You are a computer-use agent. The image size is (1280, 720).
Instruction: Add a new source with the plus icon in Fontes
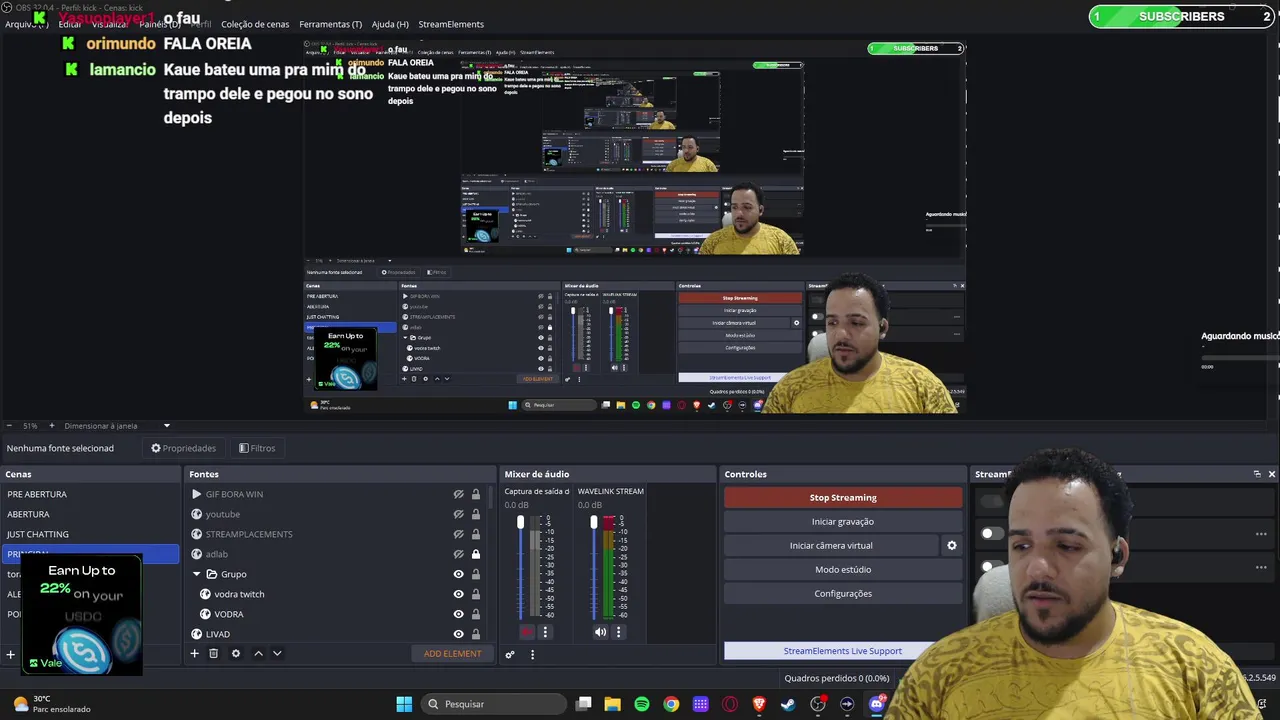[195, 654]
